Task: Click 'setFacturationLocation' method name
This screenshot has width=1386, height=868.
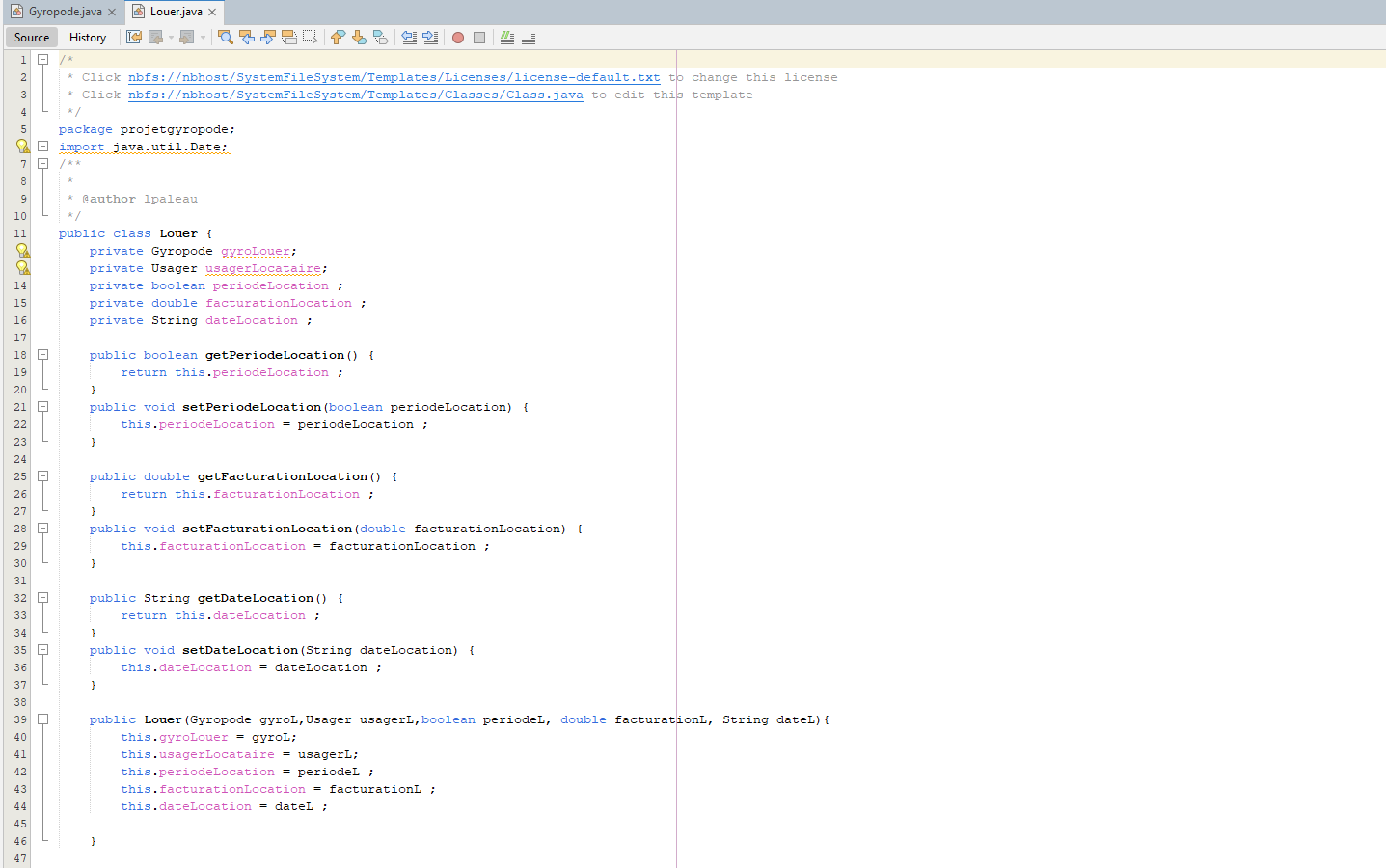Action: point(267,529)
